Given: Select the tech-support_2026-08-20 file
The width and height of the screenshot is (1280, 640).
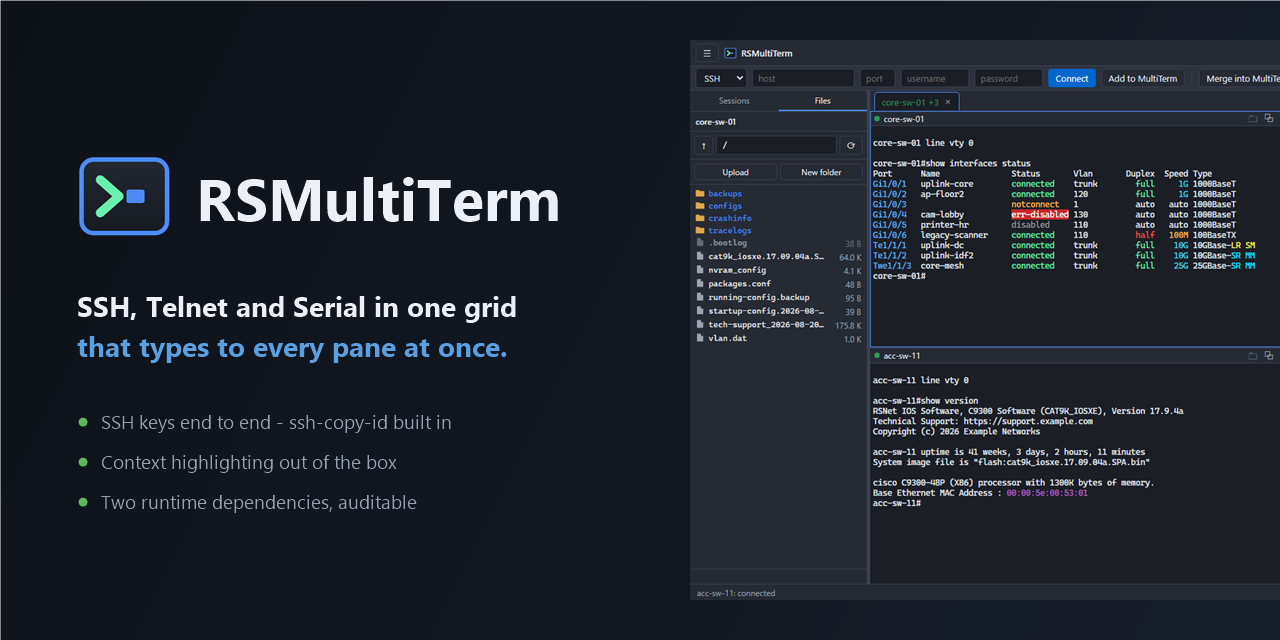Looking at the screenshot, I should tap(778, 325).
